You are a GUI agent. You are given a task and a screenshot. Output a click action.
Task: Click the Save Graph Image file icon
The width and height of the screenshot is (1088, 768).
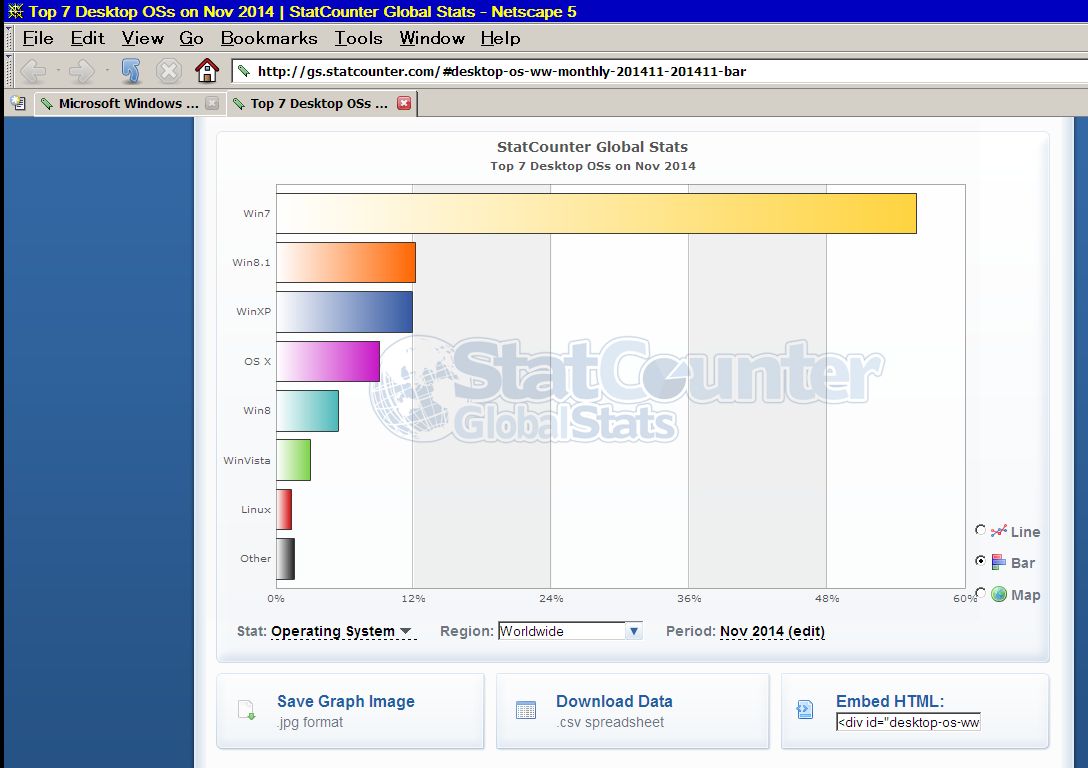pyautogui.click(x=246, y=710)
